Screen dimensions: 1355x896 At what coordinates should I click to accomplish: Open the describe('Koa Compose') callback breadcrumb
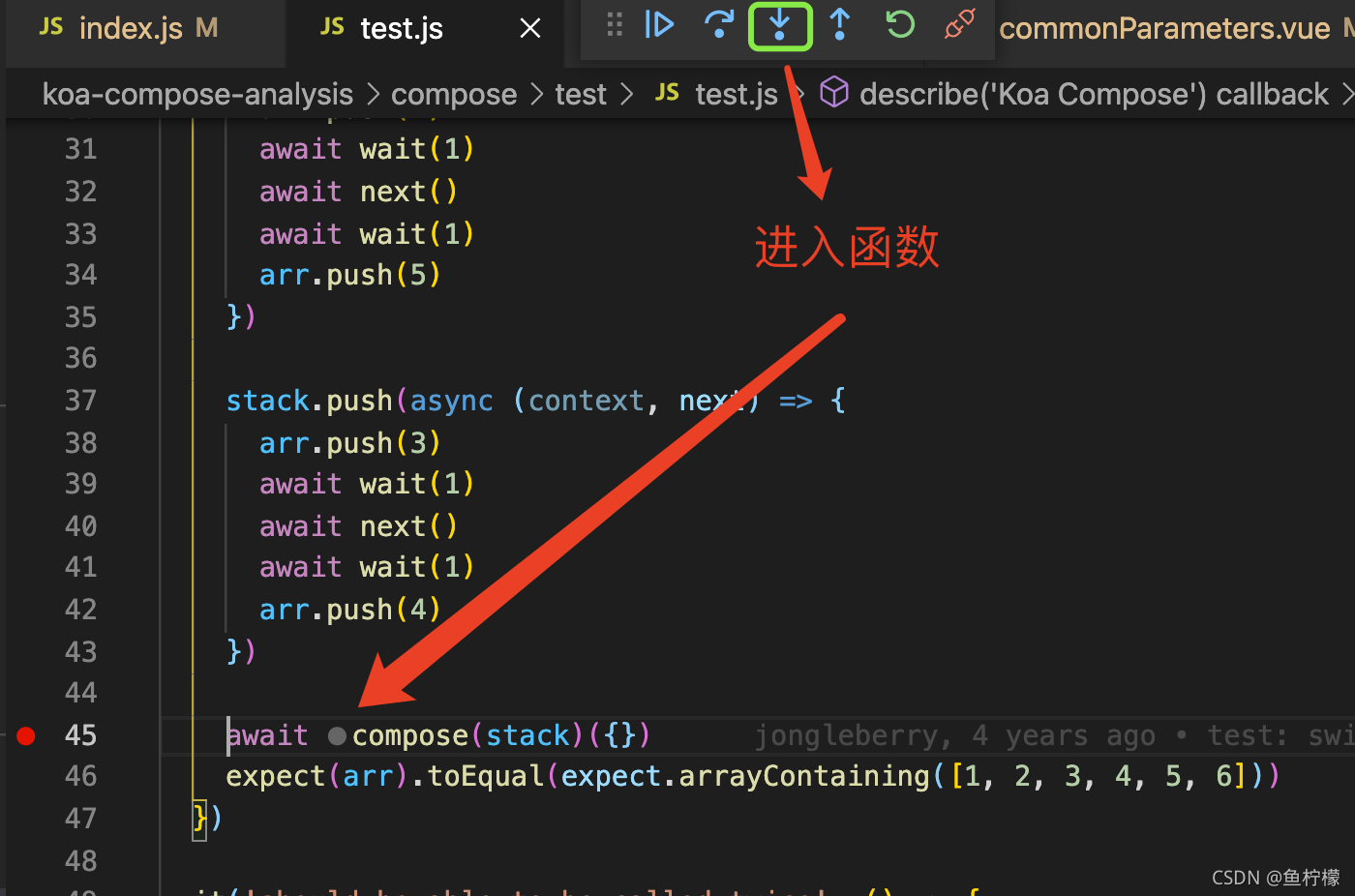1094,94
